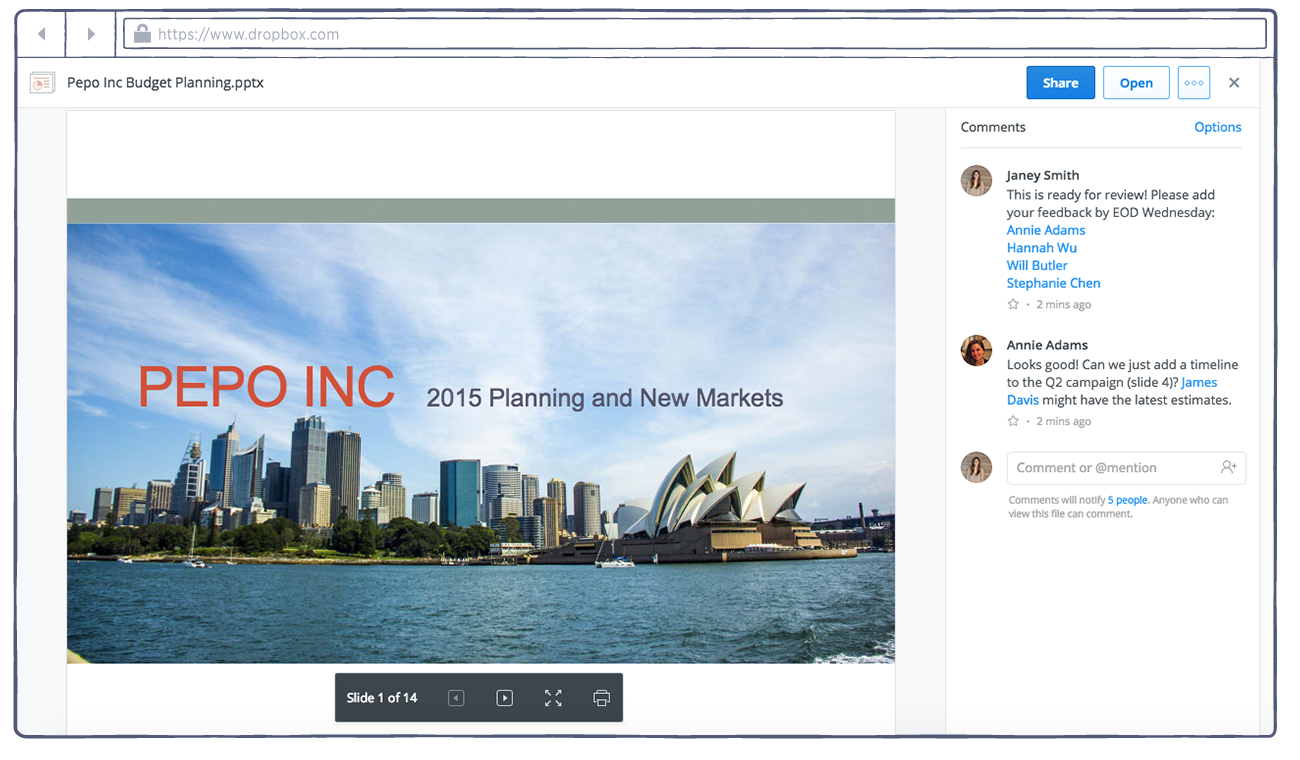Viewport: 1300px width, 760px height.
Task: Focus the Comment or @mention field
Action: 1110,467
